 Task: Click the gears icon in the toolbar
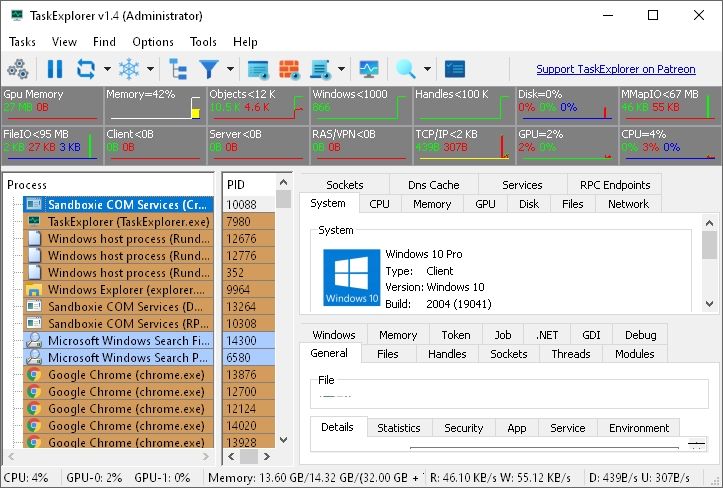click(18, 69)
